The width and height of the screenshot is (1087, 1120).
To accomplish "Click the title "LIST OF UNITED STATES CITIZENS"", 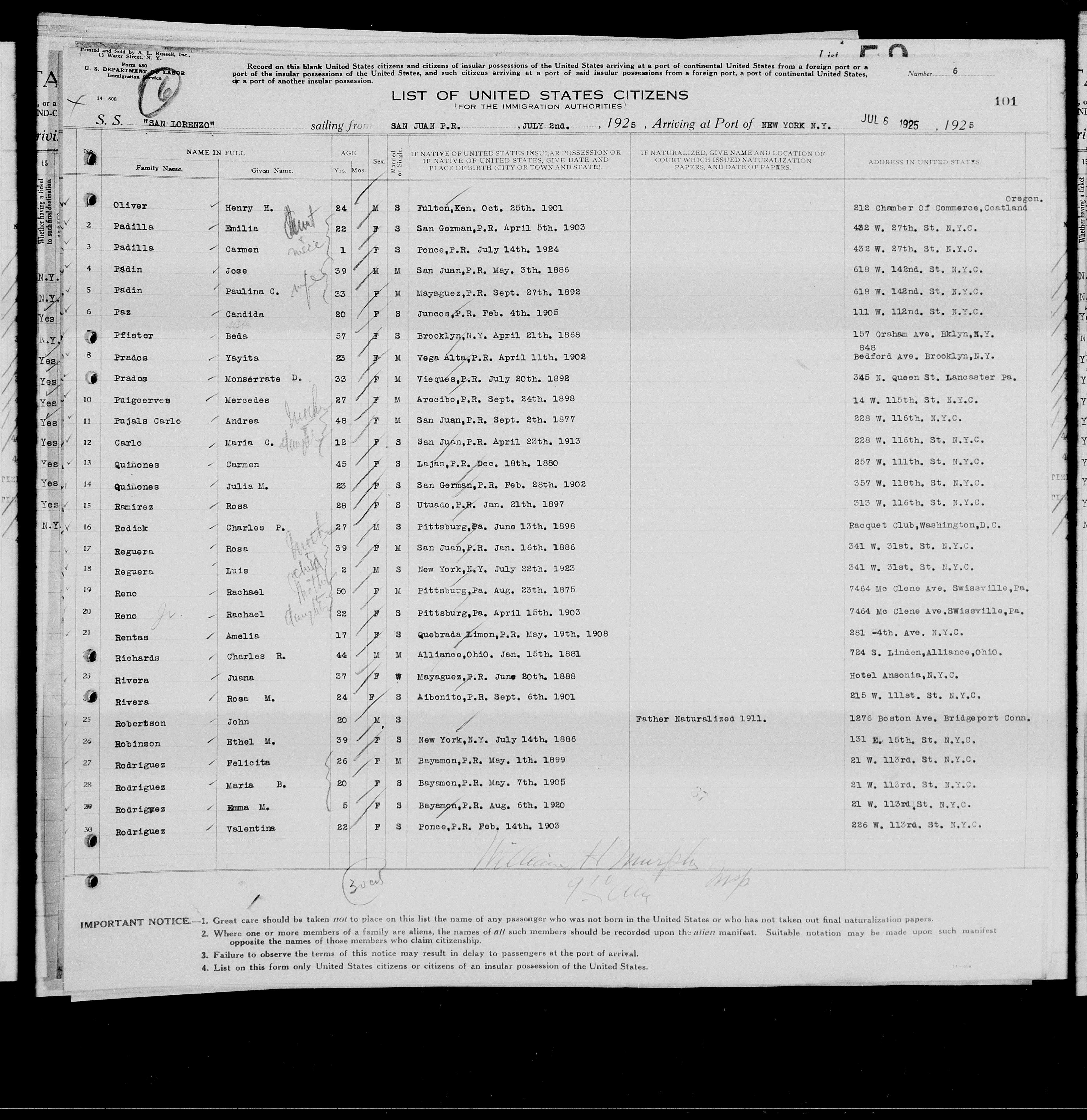I will coord(540,95).
